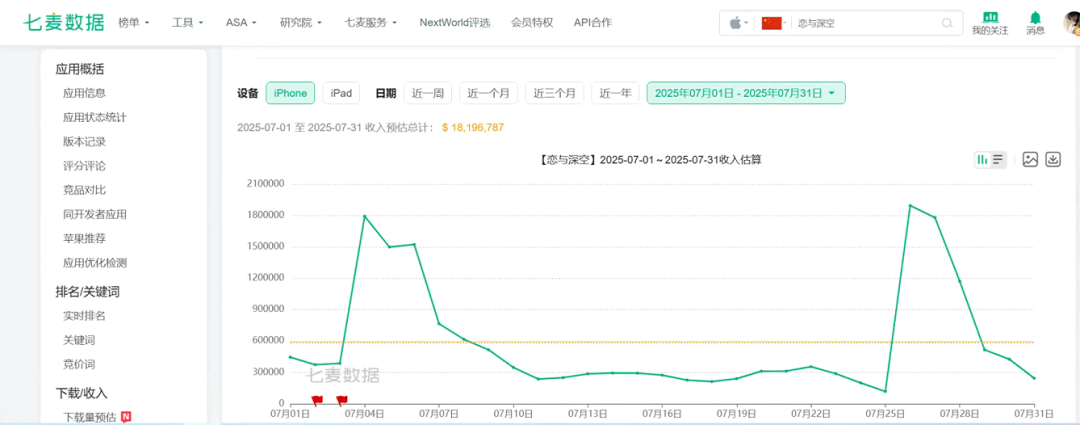Image resolution: width=1080 pixels, height=425 pixels.
Task: Open NextWorld评选 page
Action: 455,23
